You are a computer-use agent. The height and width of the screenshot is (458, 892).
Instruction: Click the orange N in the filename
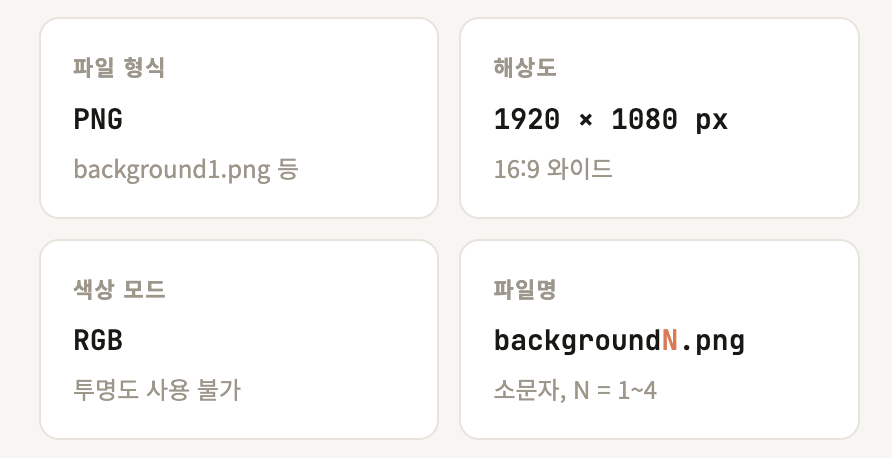pos(670,341)
